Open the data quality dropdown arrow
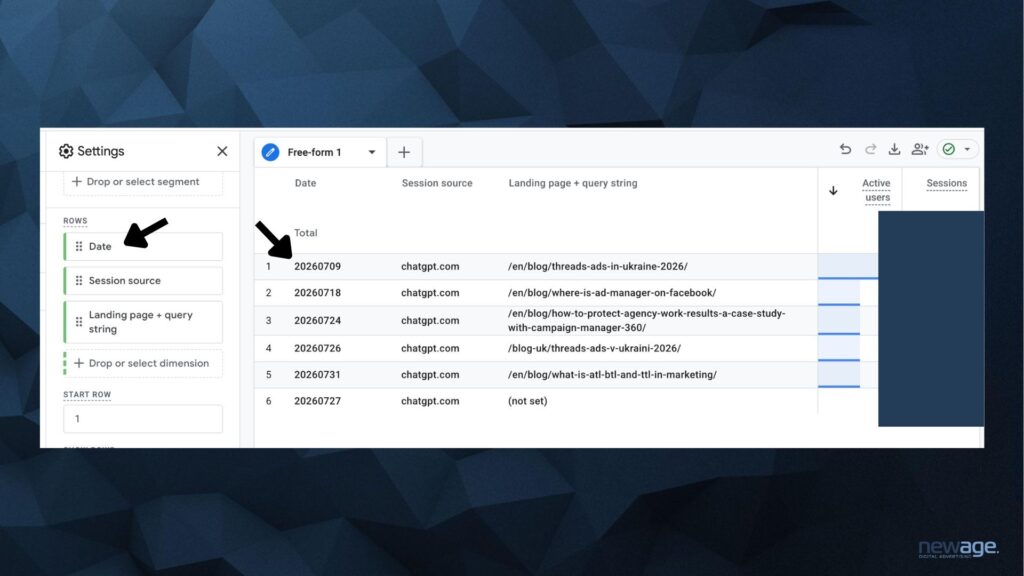 pos(967,150)
